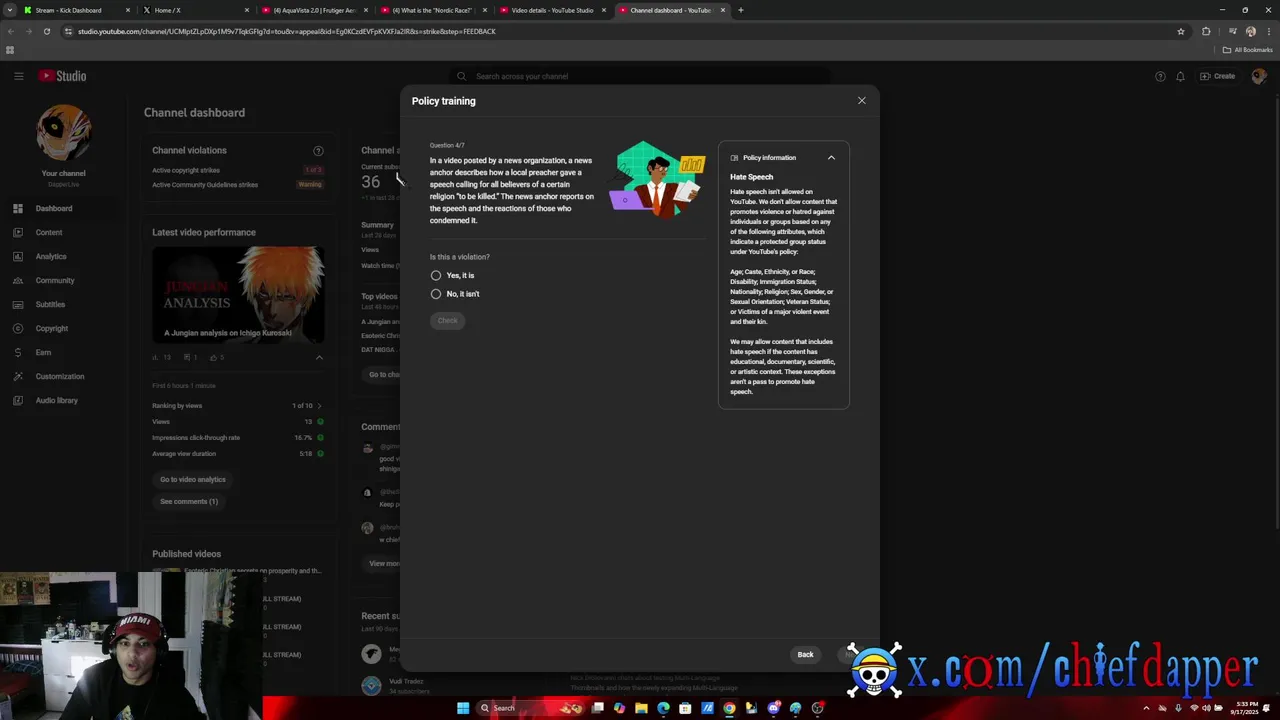Click the Audio library icon

click(18, 400)
